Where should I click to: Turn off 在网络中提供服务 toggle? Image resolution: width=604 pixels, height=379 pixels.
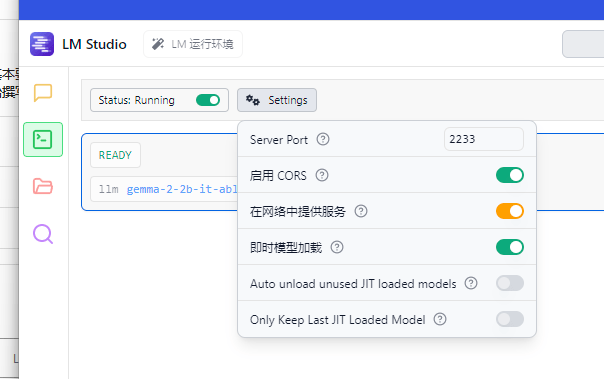(x=510, y=211)
